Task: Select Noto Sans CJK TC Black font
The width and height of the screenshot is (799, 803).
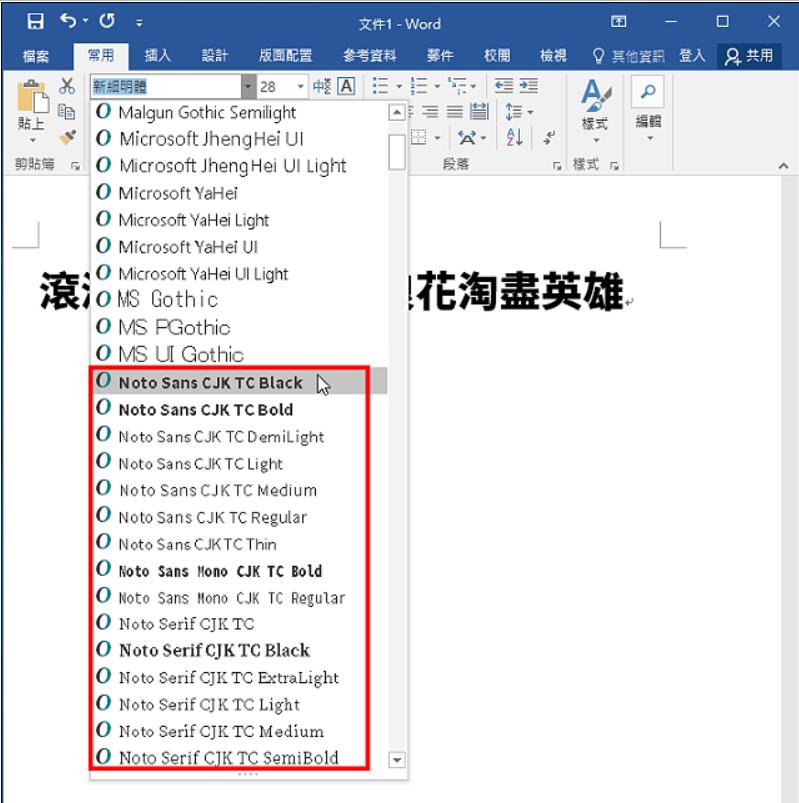Action: tap(239, 382)
